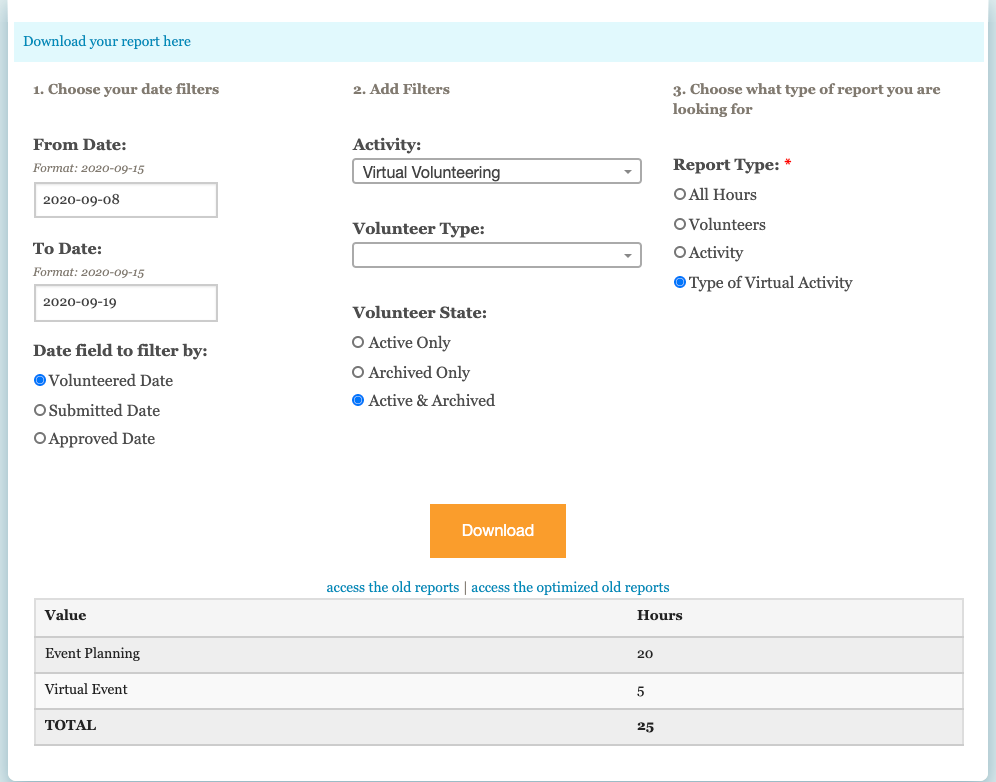Select Active & Archived option
Image resolution: width=996 pixels, height=782 pixels.
(358, 400)
